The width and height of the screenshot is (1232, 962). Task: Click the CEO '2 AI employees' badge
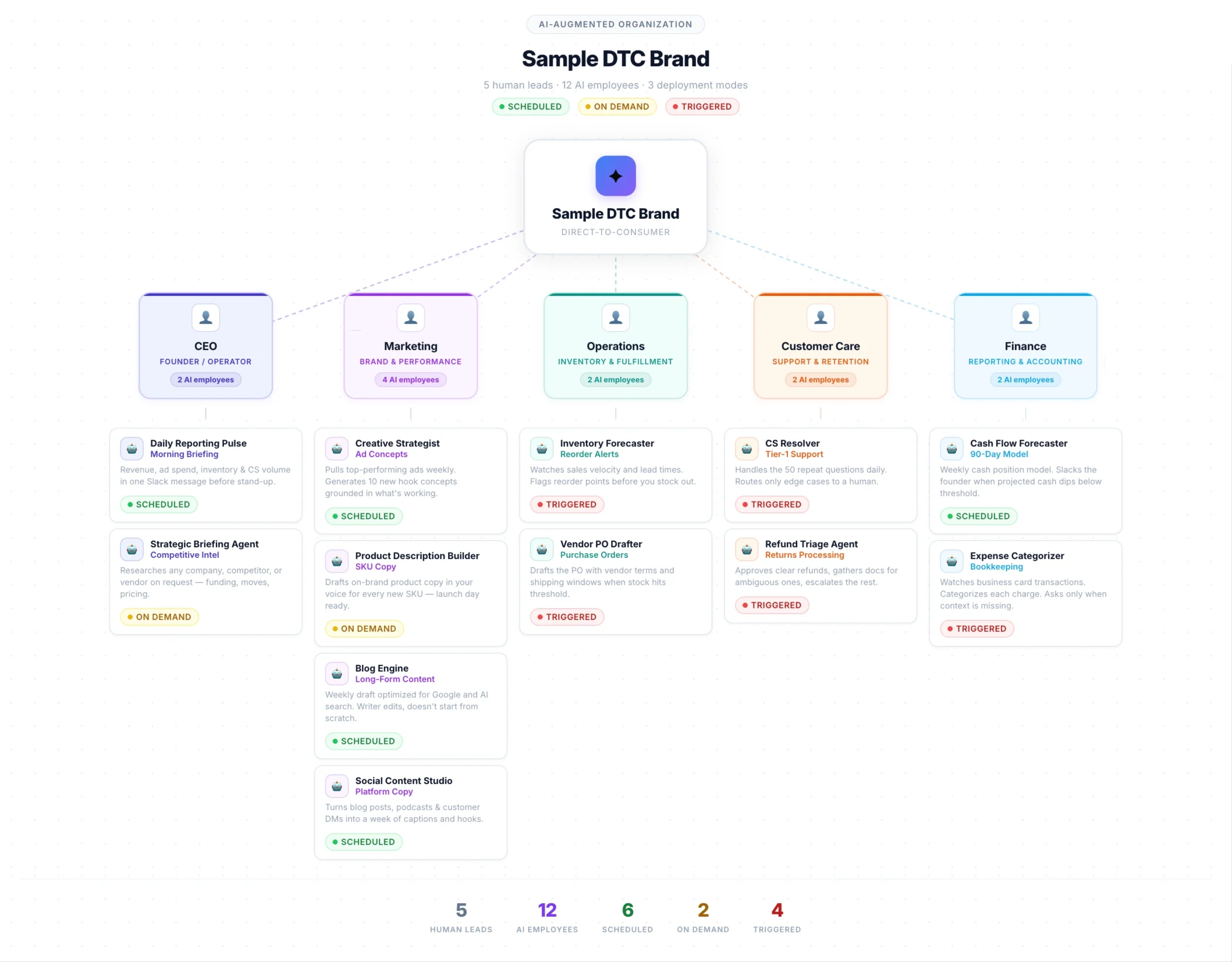(206, 379)
